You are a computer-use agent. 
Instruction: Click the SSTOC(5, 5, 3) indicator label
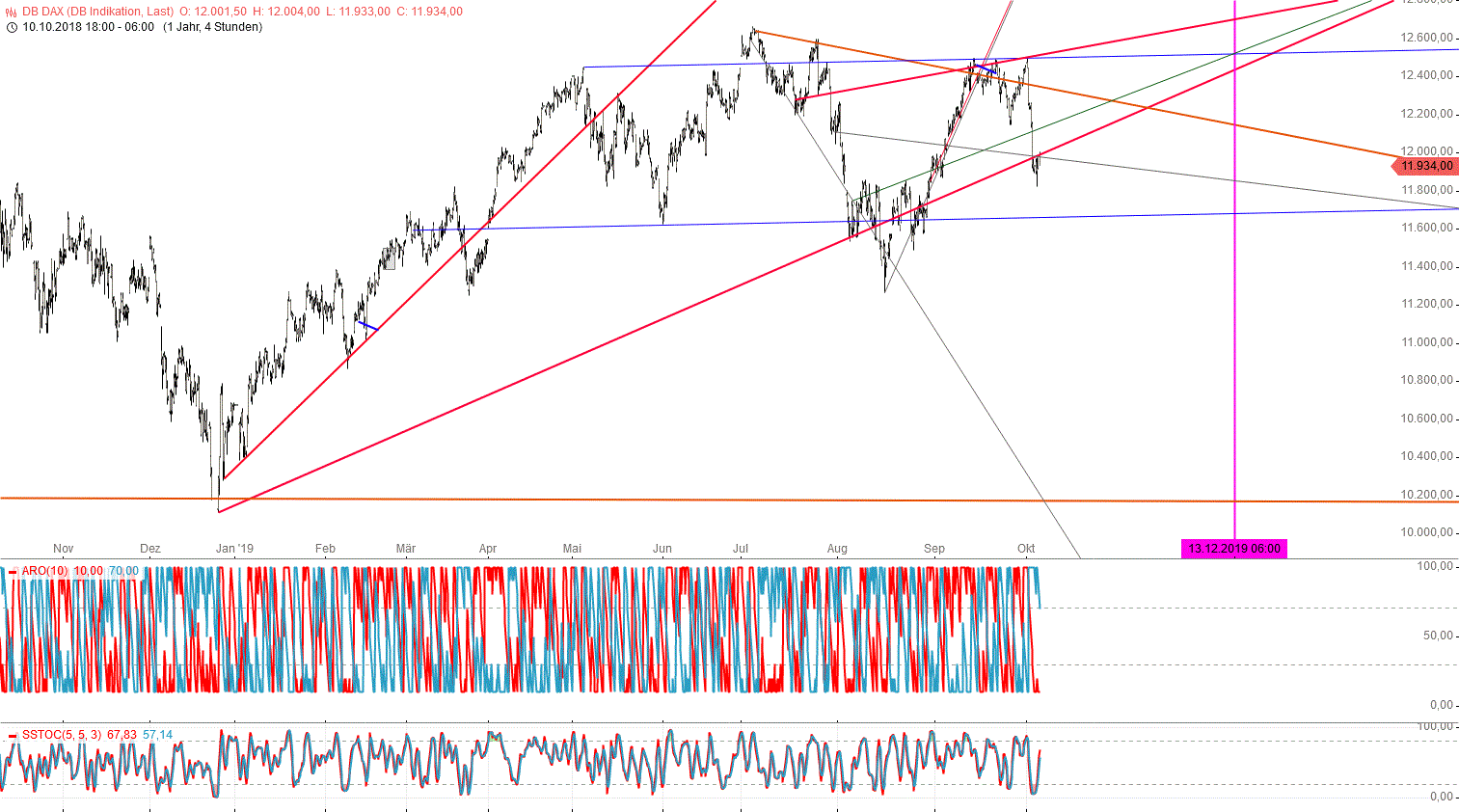click(62, 735)
